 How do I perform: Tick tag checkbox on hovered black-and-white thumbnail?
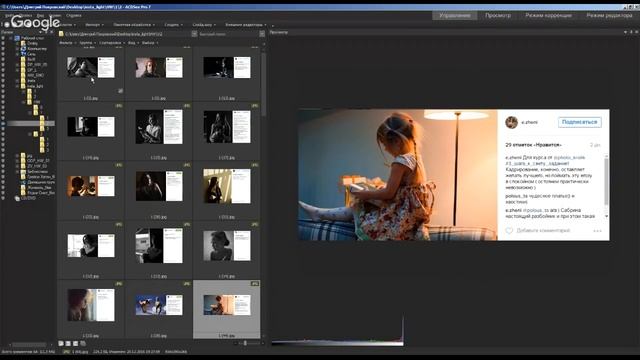[x=120, y=91]
